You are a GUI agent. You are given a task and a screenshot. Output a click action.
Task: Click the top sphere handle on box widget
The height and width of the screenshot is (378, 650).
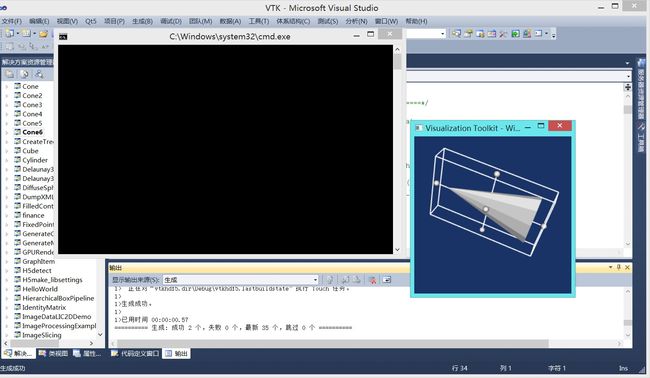[x=497, y=174]
